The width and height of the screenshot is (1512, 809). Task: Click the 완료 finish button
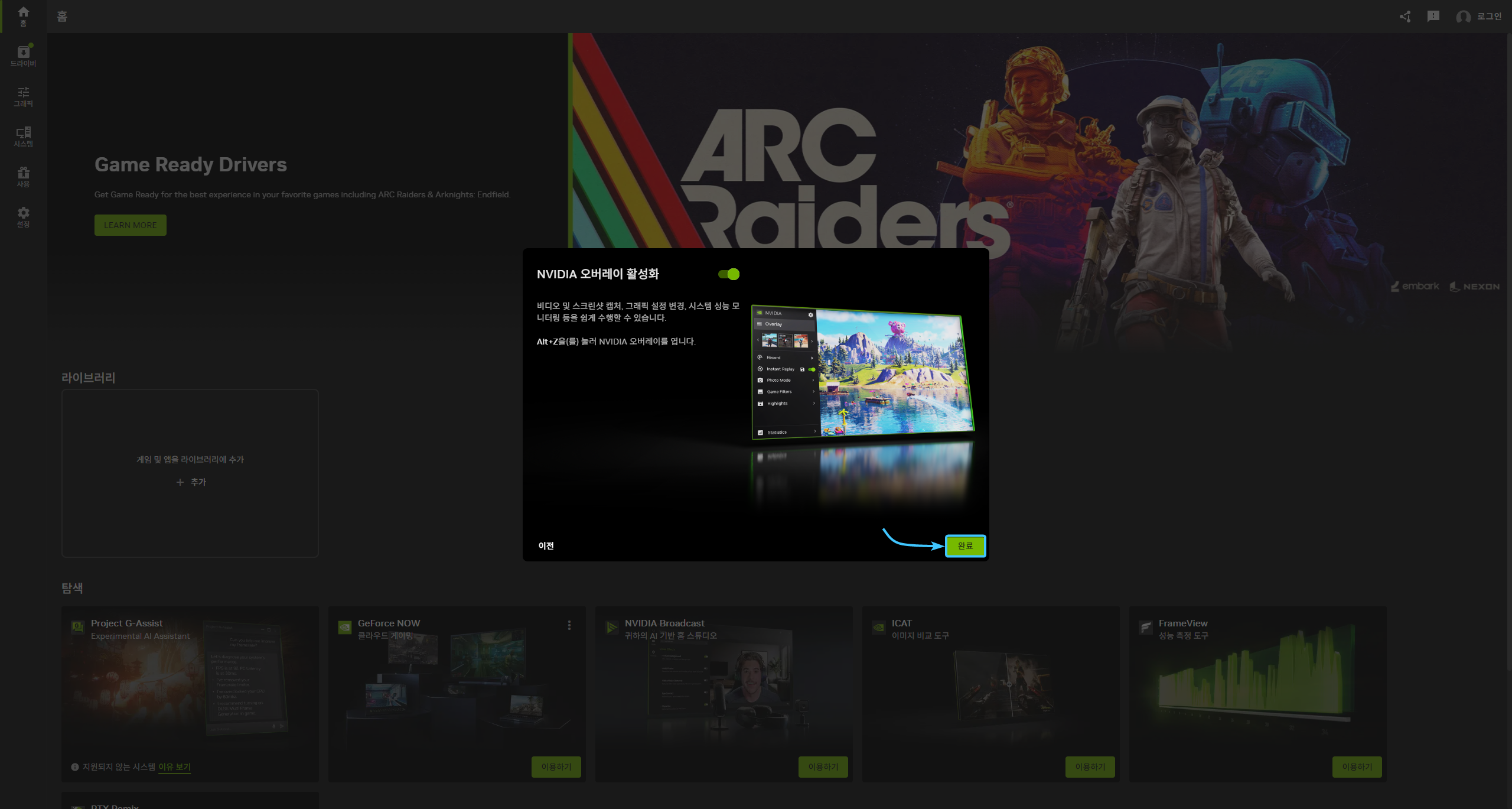(x=965, y=546)
